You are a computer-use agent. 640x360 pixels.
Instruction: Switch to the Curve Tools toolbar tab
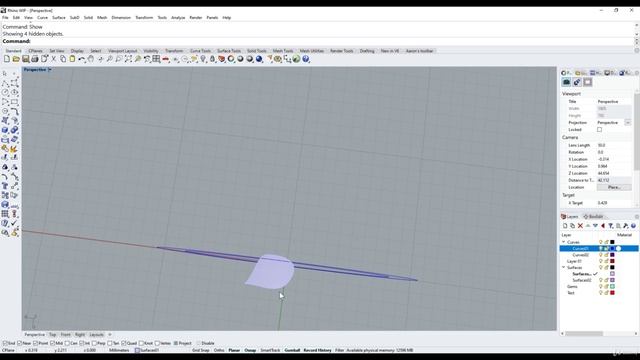click(200, 51)
